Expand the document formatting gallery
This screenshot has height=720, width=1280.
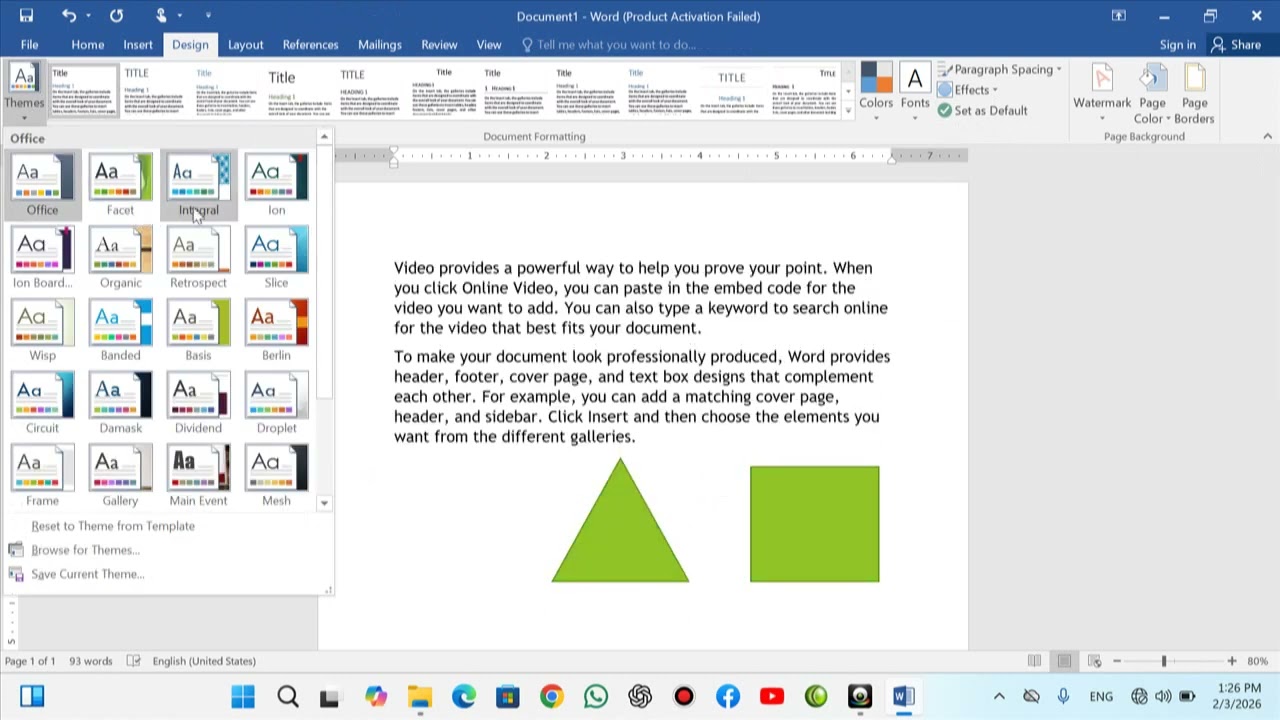click(848, 112)
